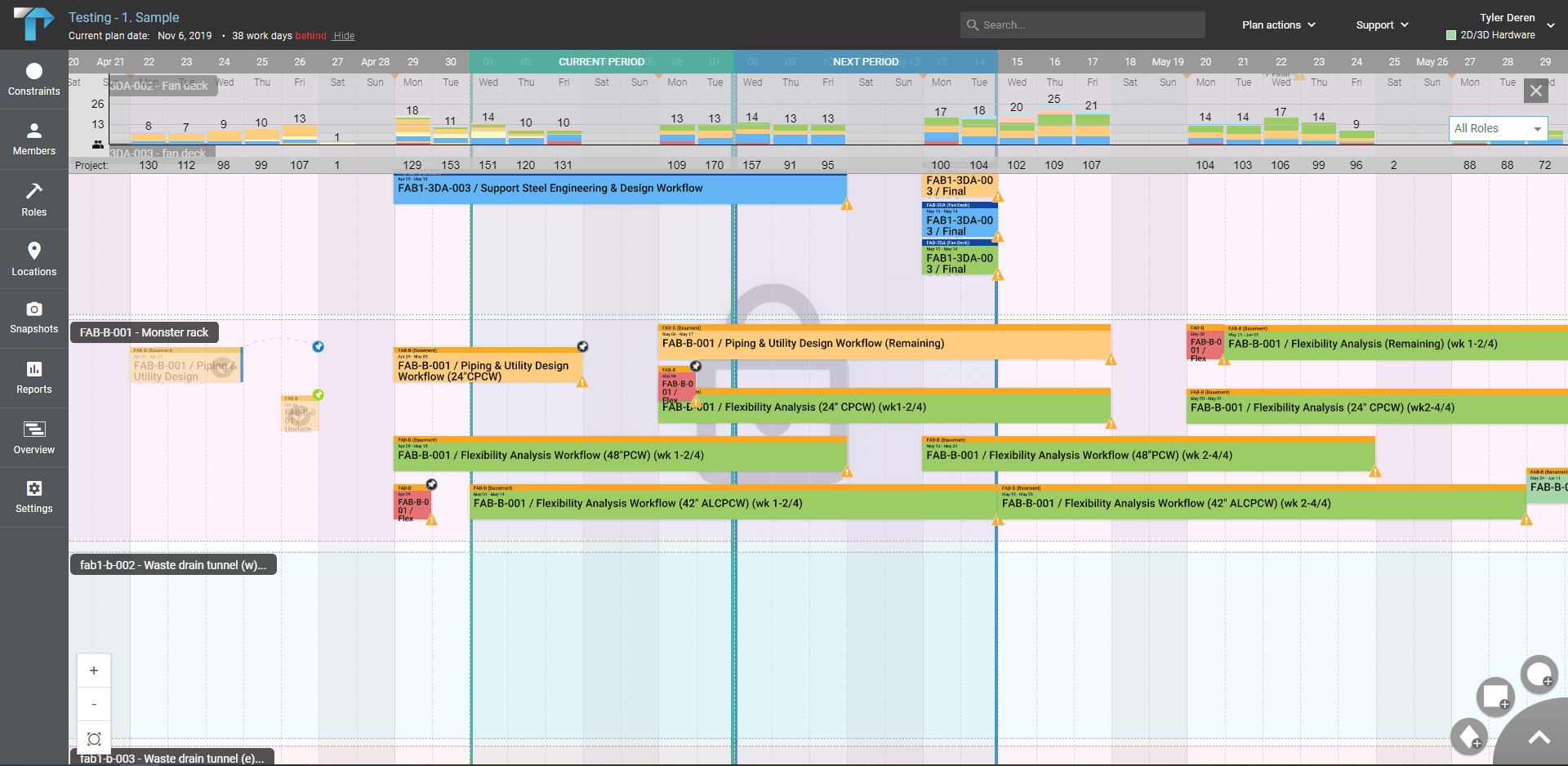Open the Settings panel
Image resolution: width=1568 pixels, height=766 pixels.
coord(33,497)
